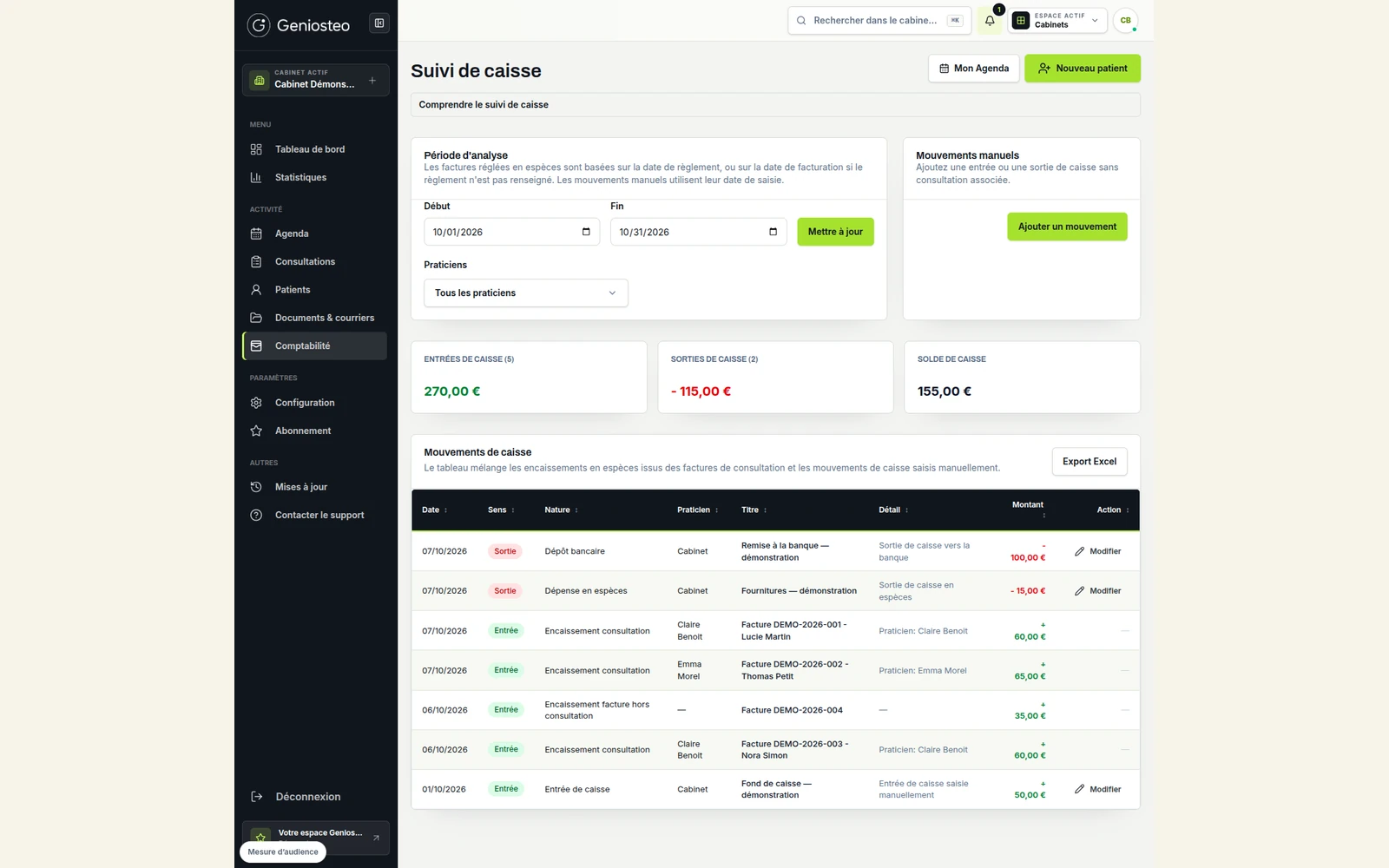Sort the table by the Montant column
1389x868 pixels.
(x=1029, y=510)
